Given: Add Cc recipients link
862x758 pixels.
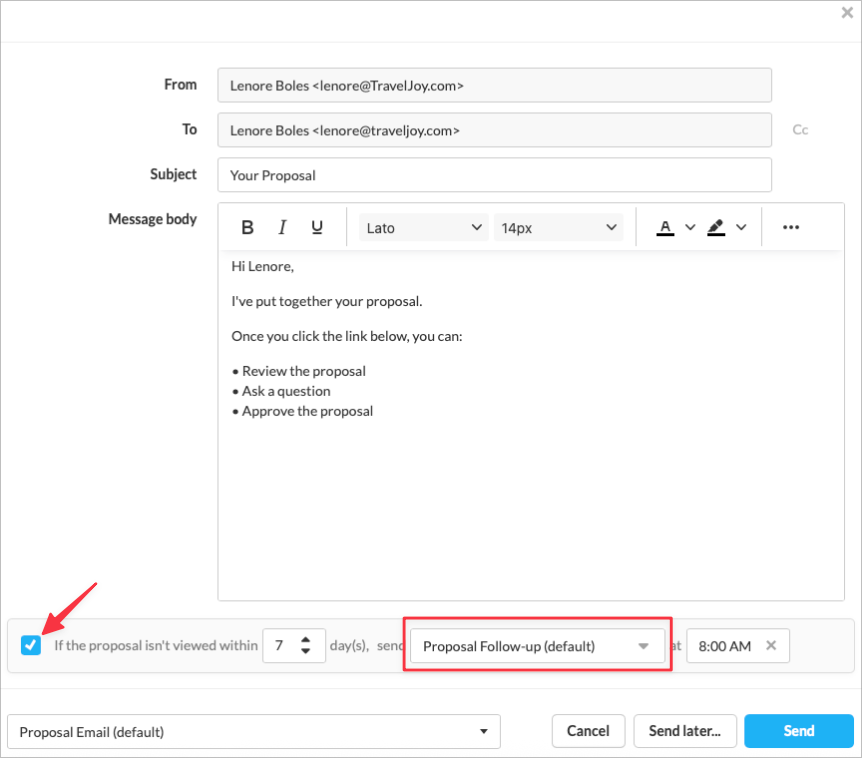Looking at the screenshot, I should coord(800,130).
